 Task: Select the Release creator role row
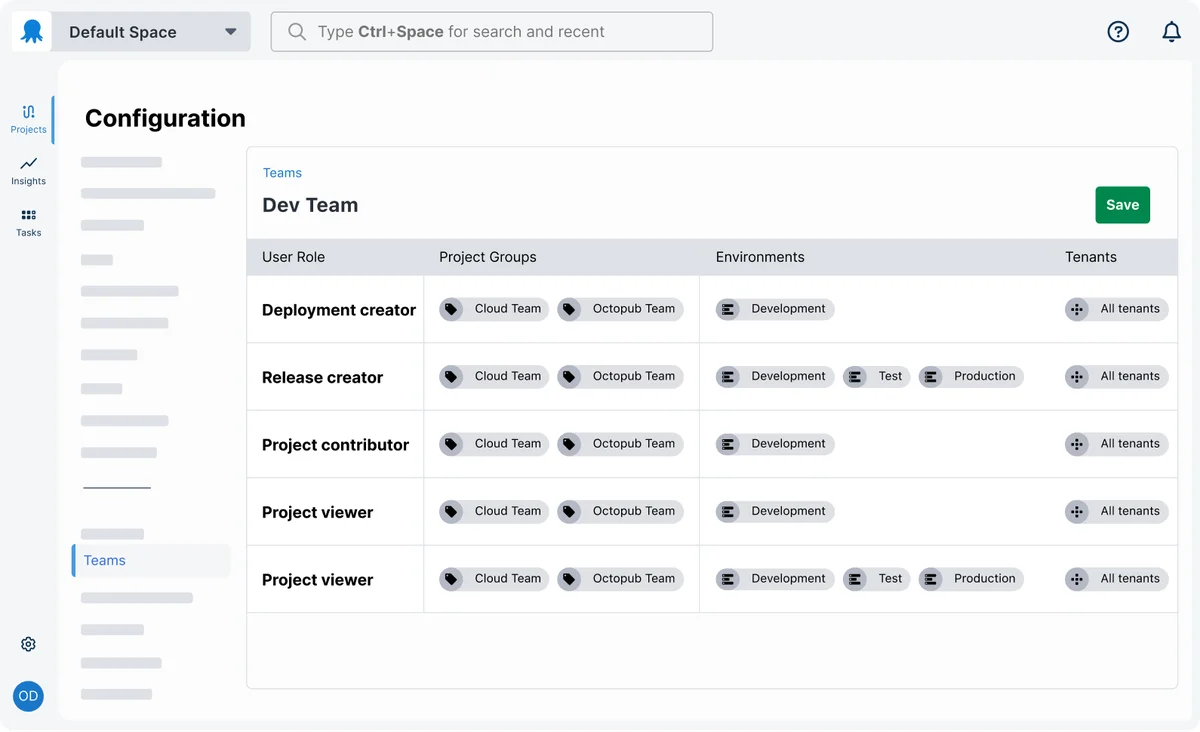(323, 378)
